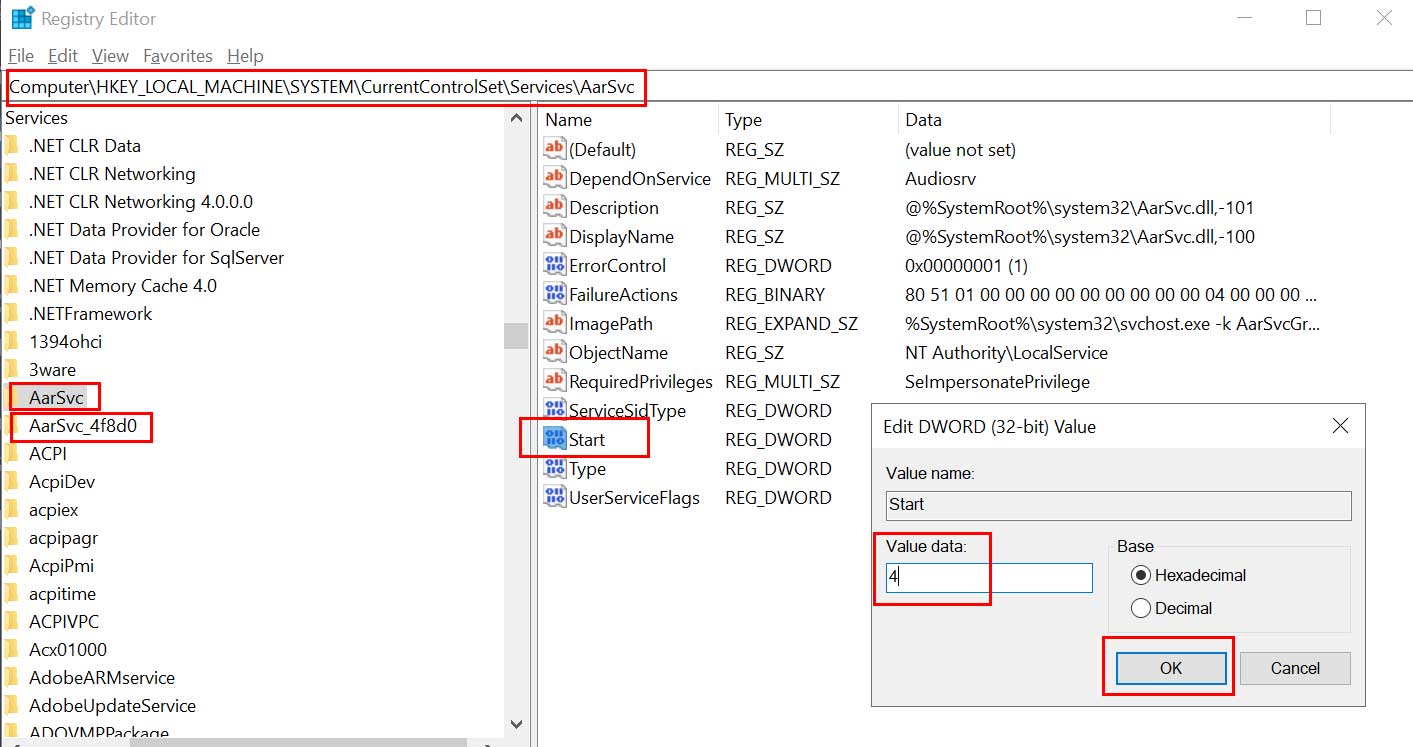The image size is (1413, 747).
Task: Click the UserServiceFlags DWORD icon
Action: click(x=554, y=497)
